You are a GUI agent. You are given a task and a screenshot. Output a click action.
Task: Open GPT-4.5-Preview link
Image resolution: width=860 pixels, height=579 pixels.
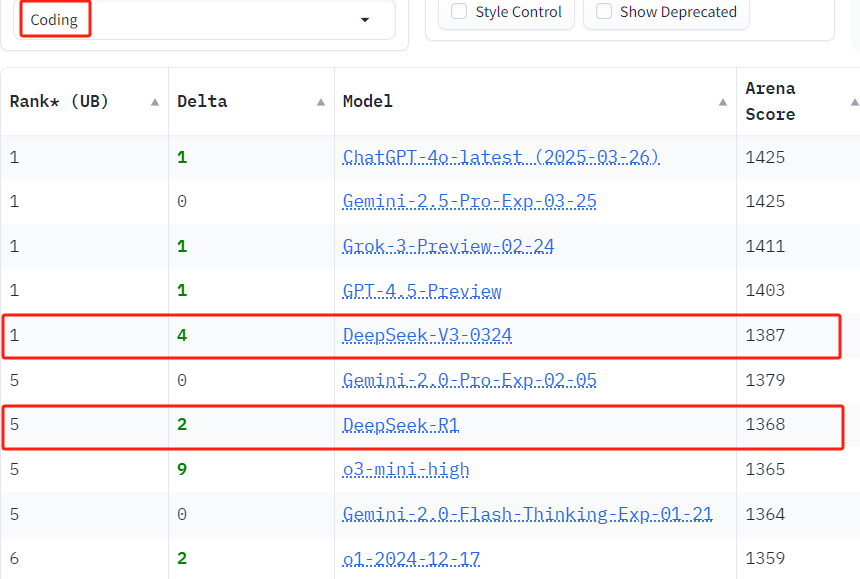[x=422, y=291]
